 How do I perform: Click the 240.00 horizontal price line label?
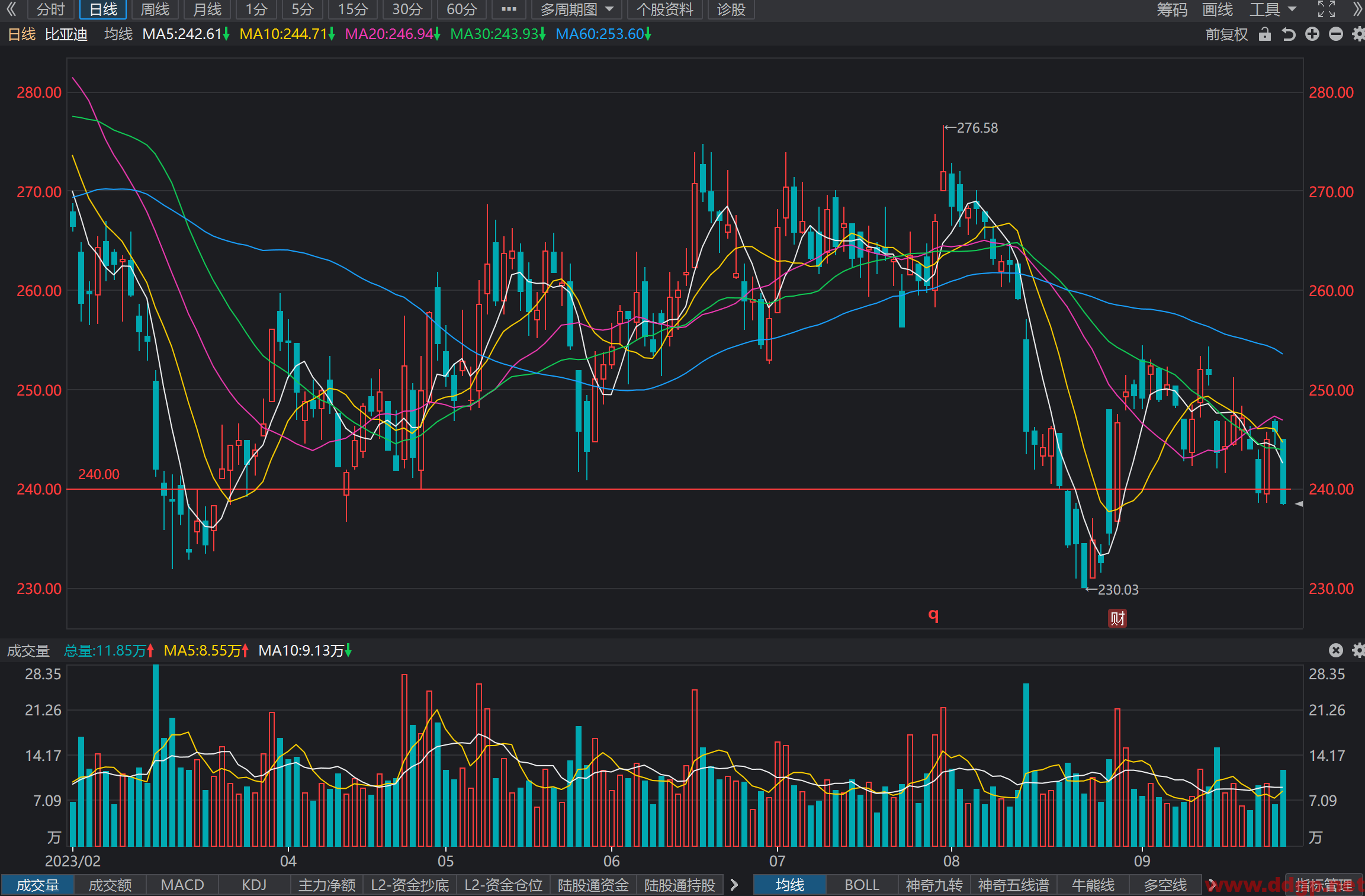tap(99, 474)
